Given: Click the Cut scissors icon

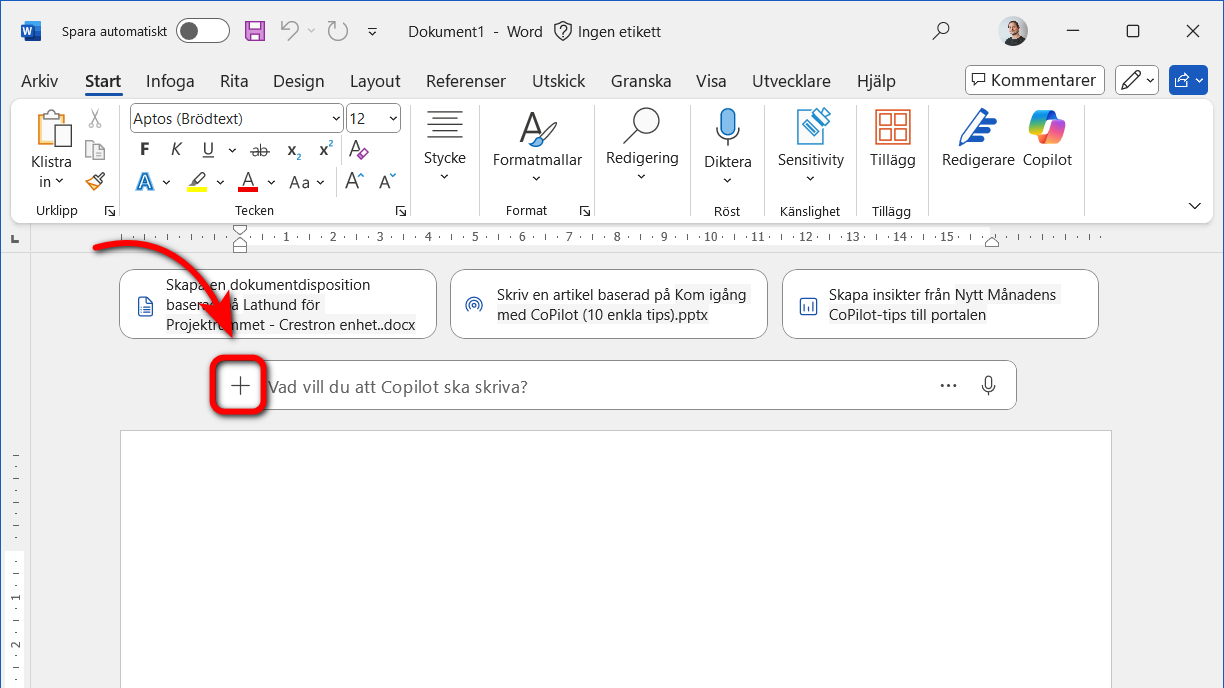Looking at the screenshot, I should tap(95, 118).
